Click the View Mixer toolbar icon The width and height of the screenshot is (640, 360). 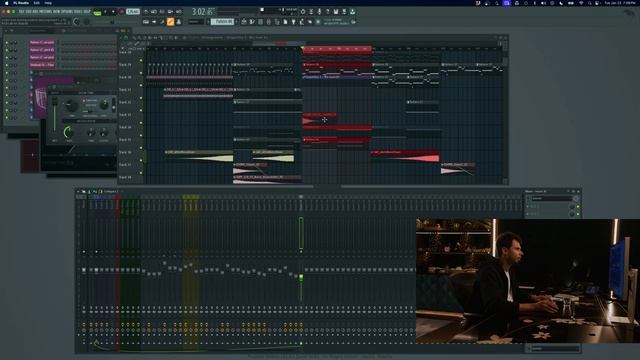[269, 22]
